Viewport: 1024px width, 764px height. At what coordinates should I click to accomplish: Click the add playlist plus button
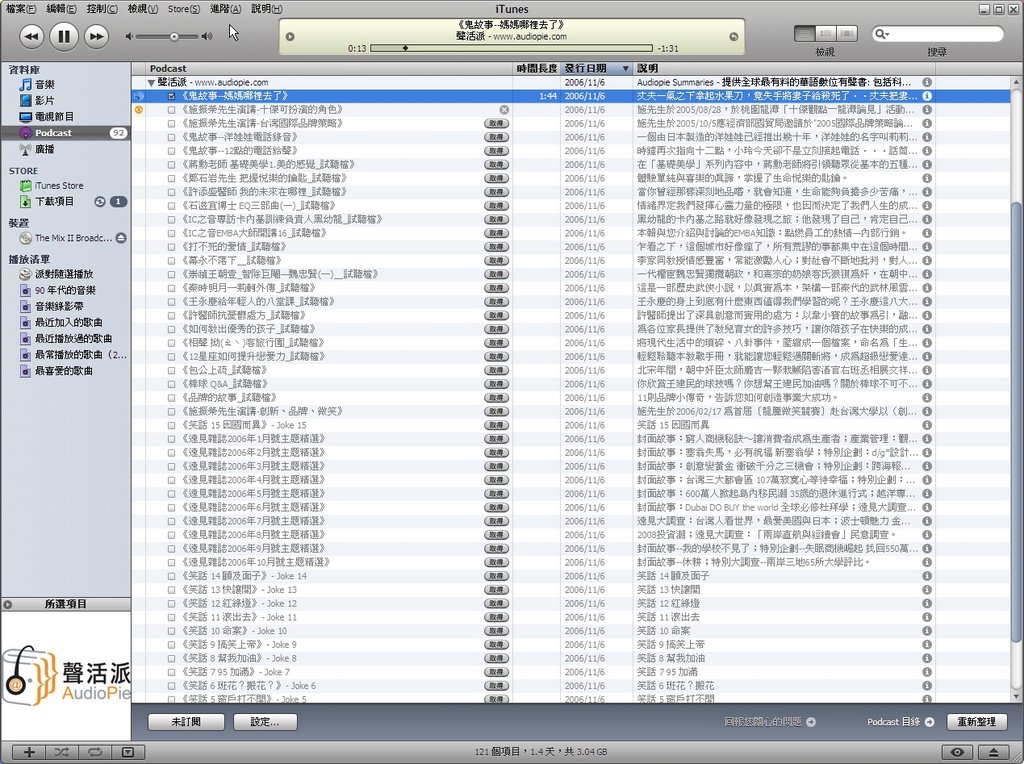(x=29, y=752)
